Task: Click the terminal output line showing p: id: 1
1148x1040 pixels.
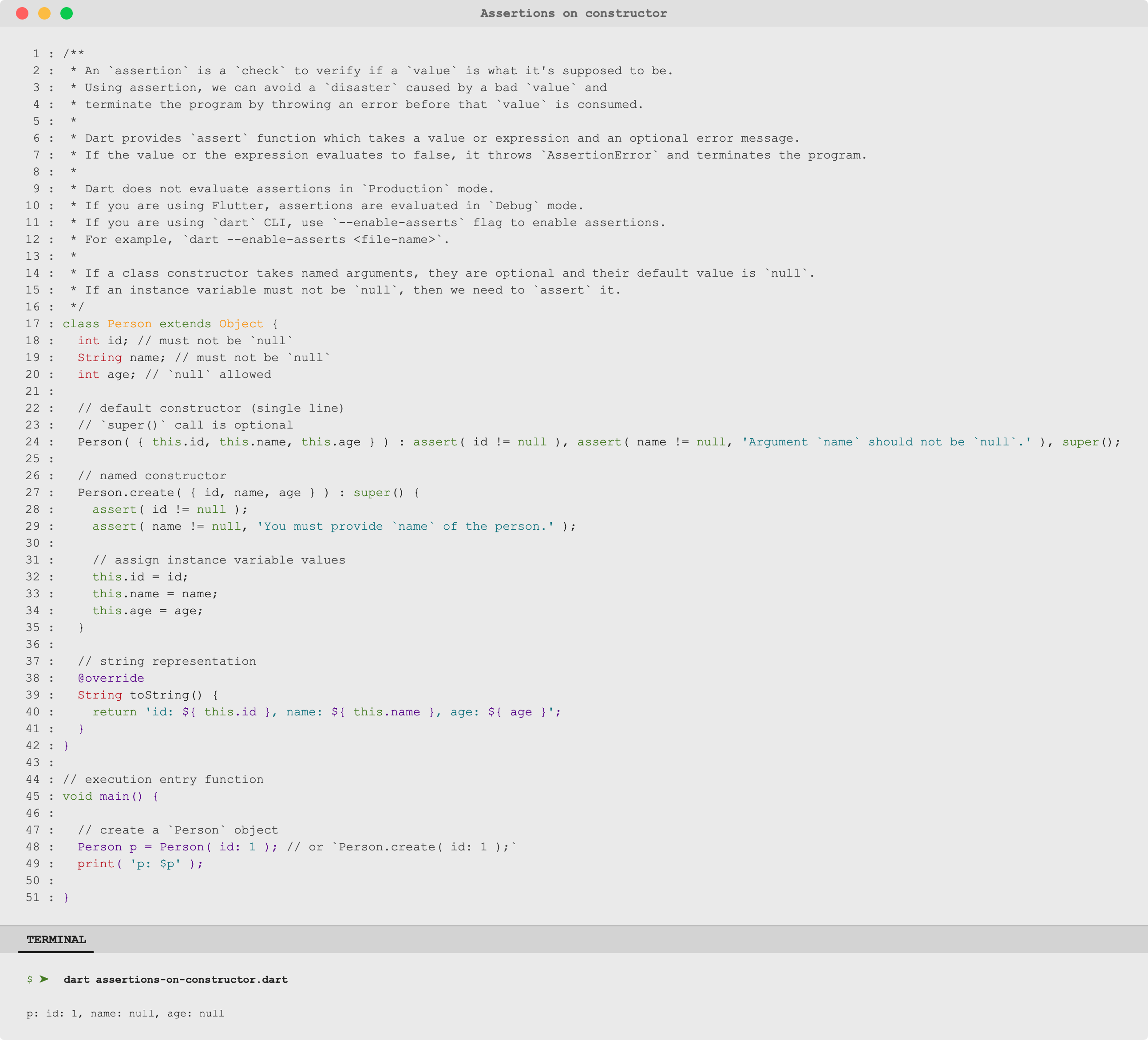Action: pos(124,1013)
